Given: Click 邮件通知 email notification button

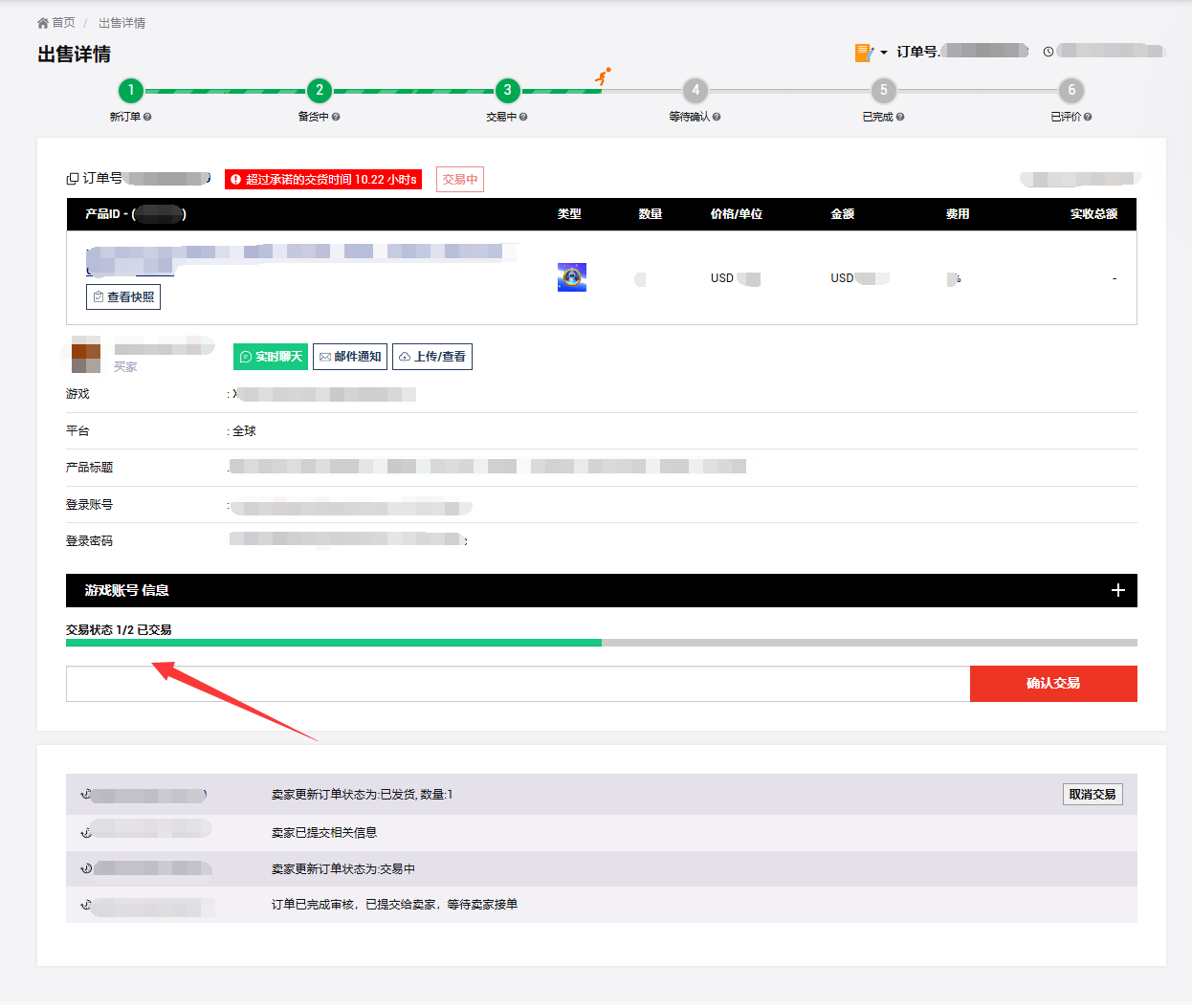Looking at the screenshot, I should coord(350,357).
